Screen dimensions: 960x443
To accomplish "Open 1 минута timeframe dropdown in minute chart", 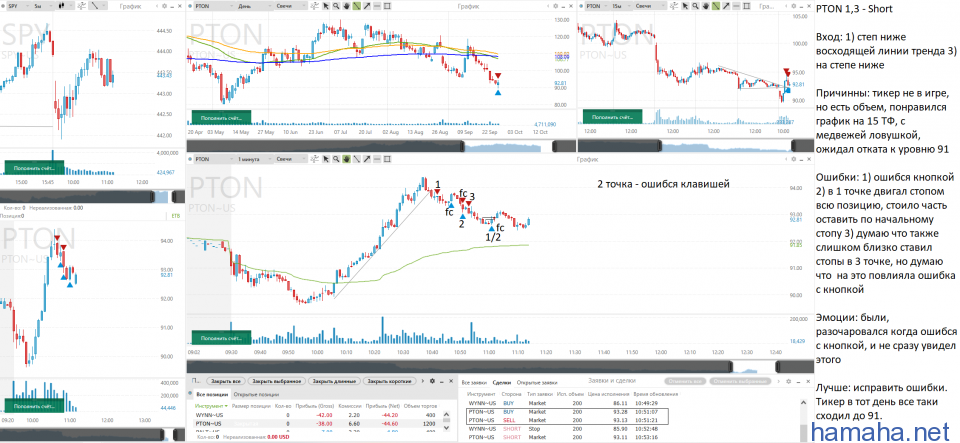I will [255, 159].
